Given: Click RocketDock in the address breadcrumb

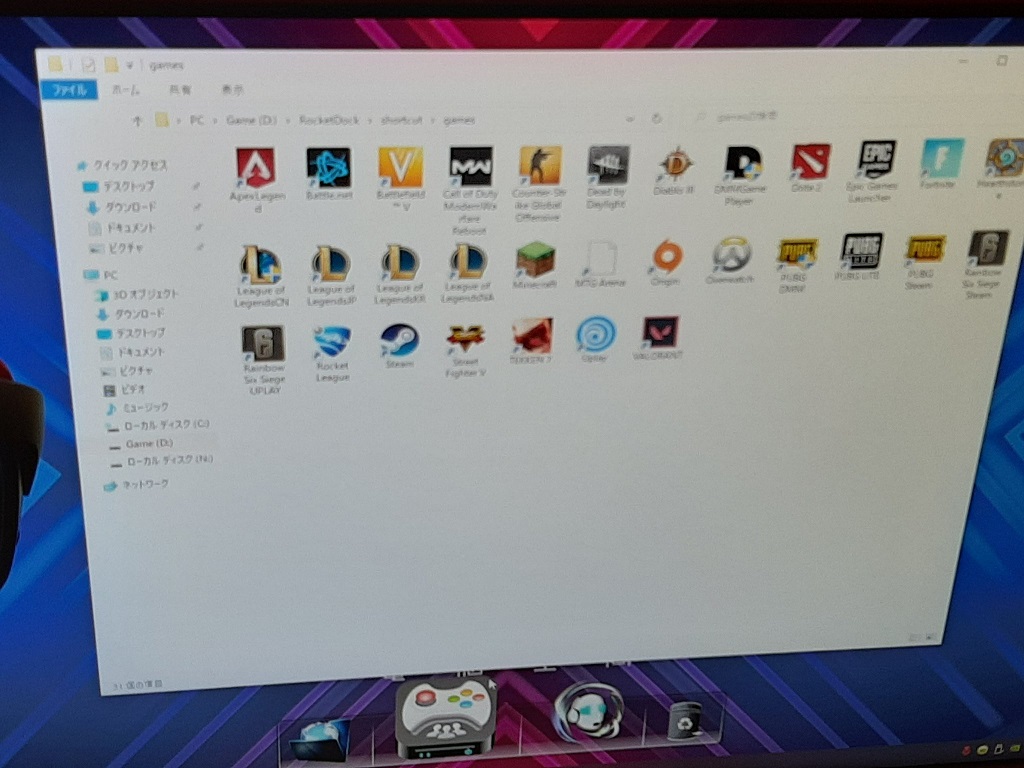Looking at the screenshot, I should [329, 120].
